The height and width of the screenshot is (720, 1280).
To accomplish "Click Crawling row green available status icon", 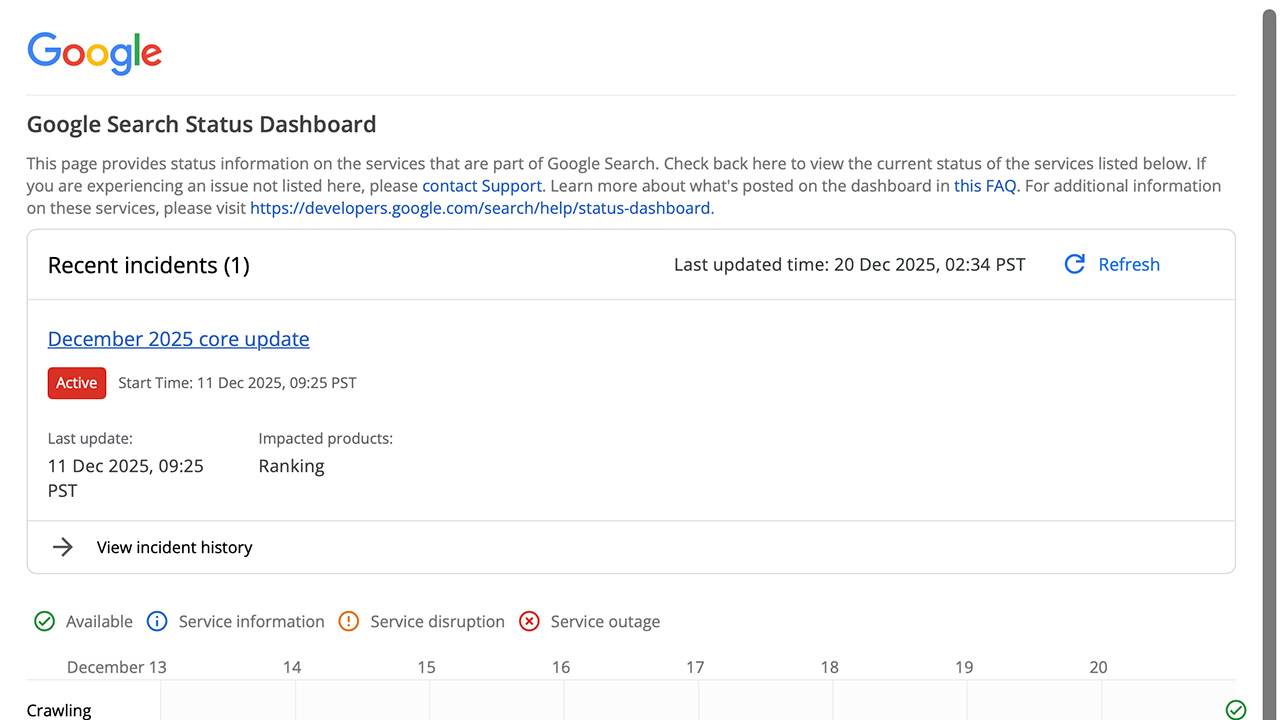I will [1236, 710].
